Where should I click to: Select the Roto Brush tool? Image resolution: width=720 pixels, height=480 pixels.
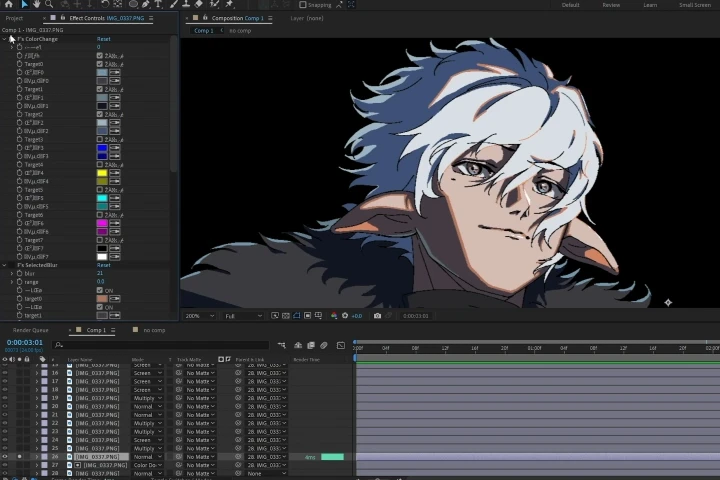pos(214,4)
